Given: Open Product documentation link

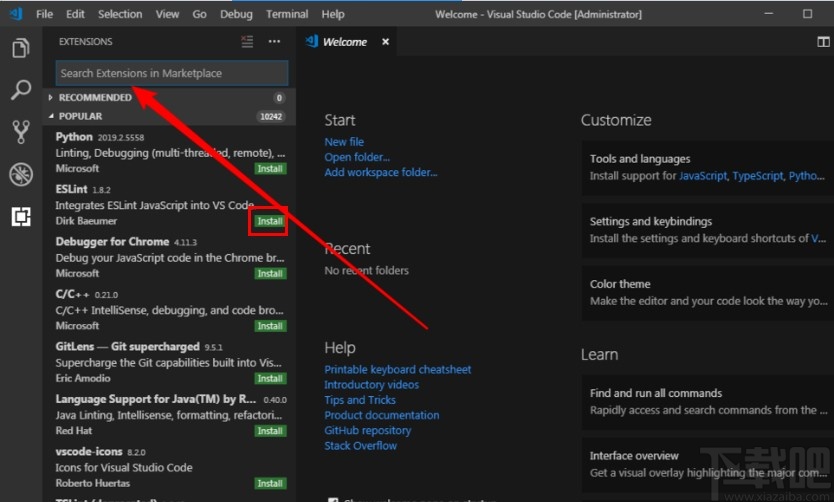Looking at the screenshot, I should pyautogui.click(x=382, y=415).
